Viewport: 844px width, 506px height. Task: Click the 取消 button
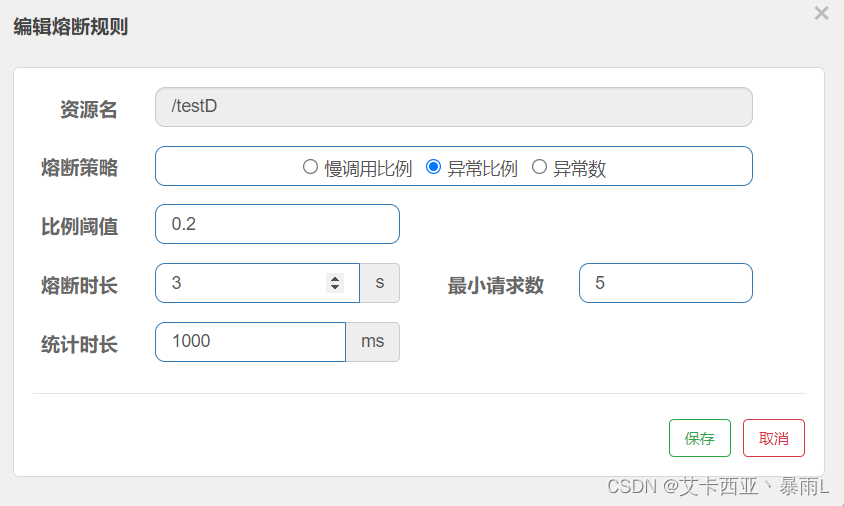point(774,438)
